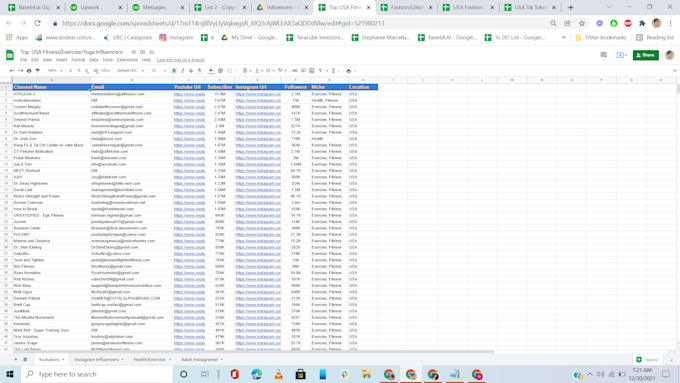Open the Text rotation dropdown
The image size is (680, 383).
point(281,70)
